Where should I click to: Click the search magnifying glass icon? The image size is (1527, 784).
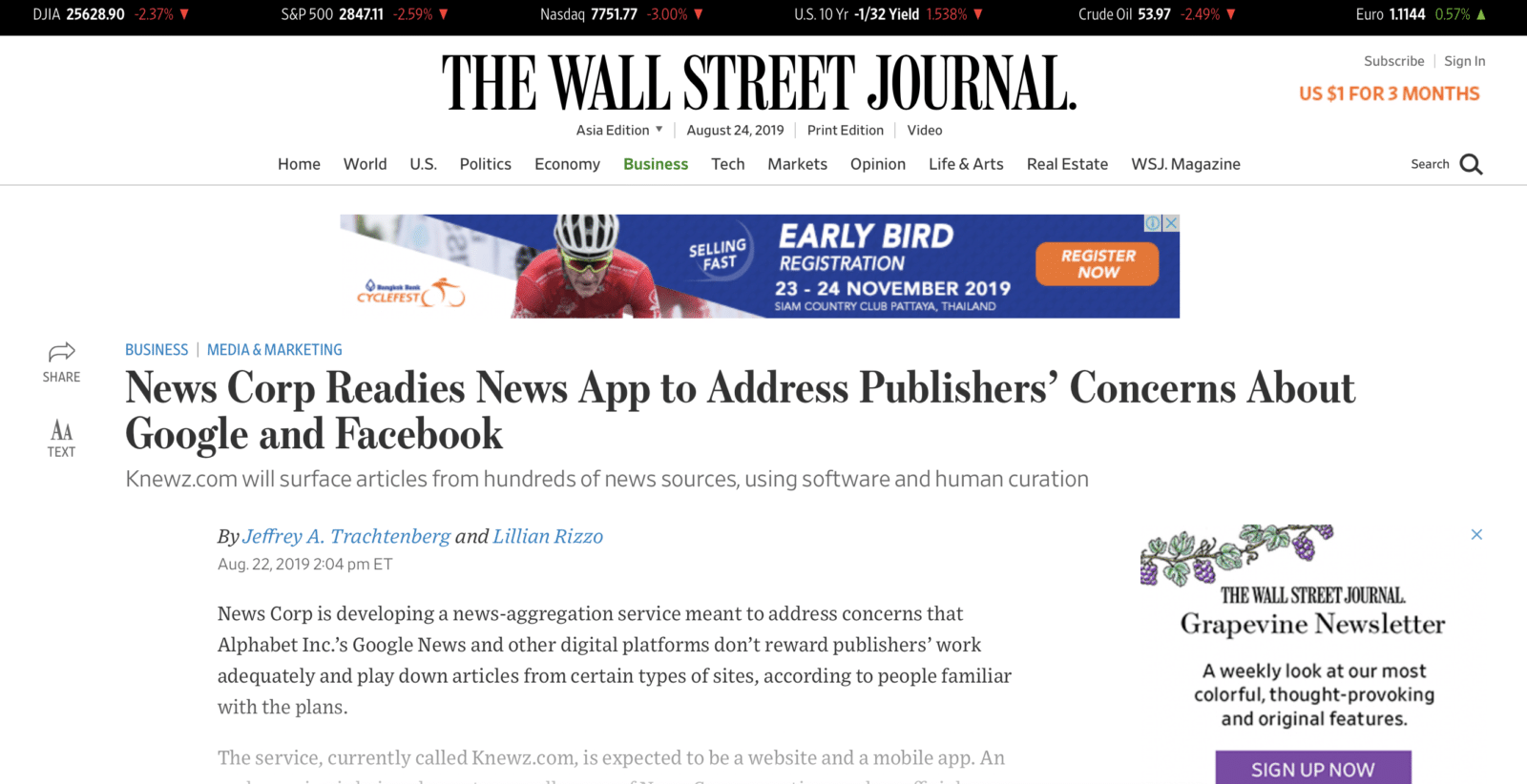pos(1471,165)
